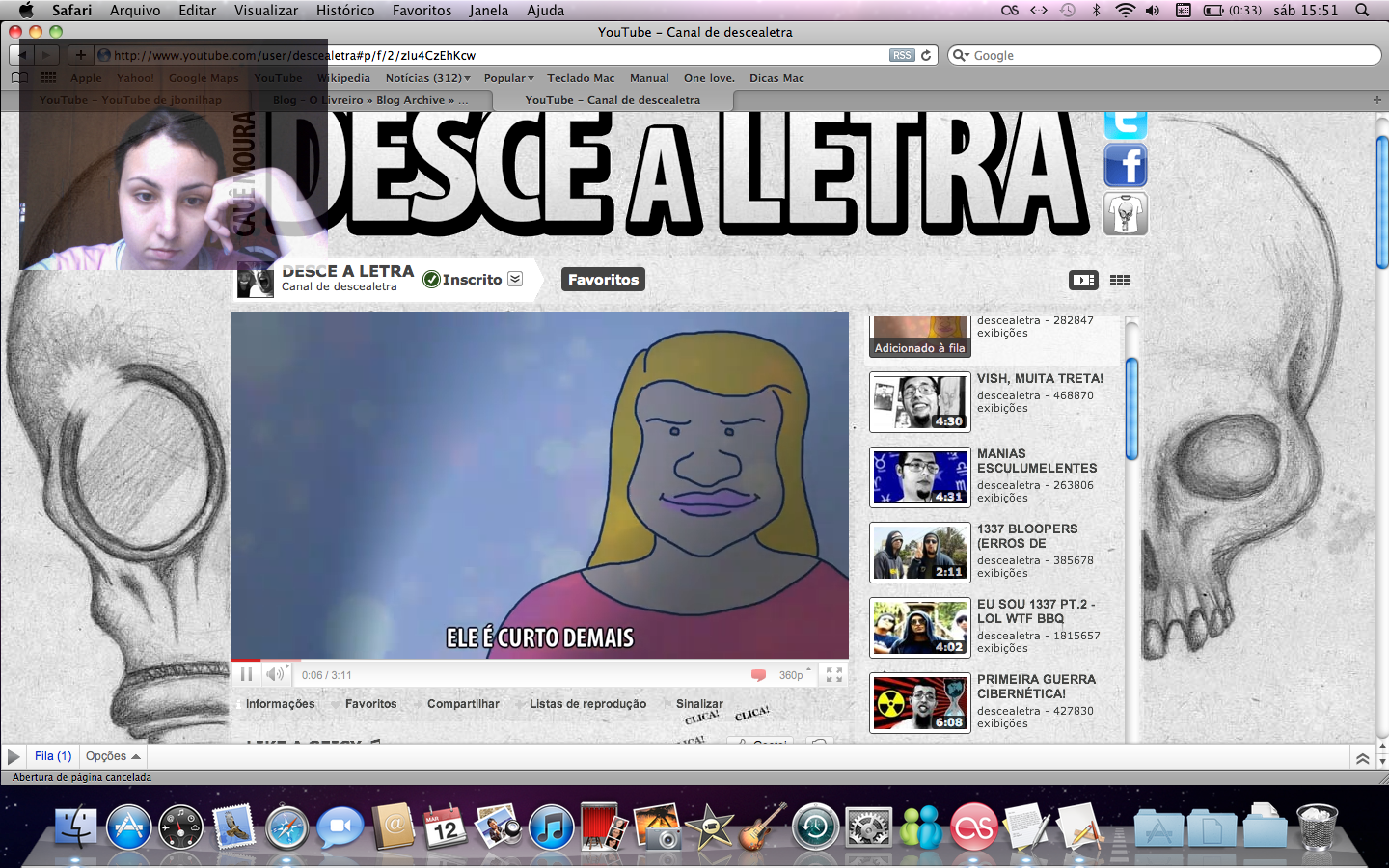This screenshot has width=1389, height=868.
Task: Open Spotlight search magnifier icon
Action: [1362, 11]
